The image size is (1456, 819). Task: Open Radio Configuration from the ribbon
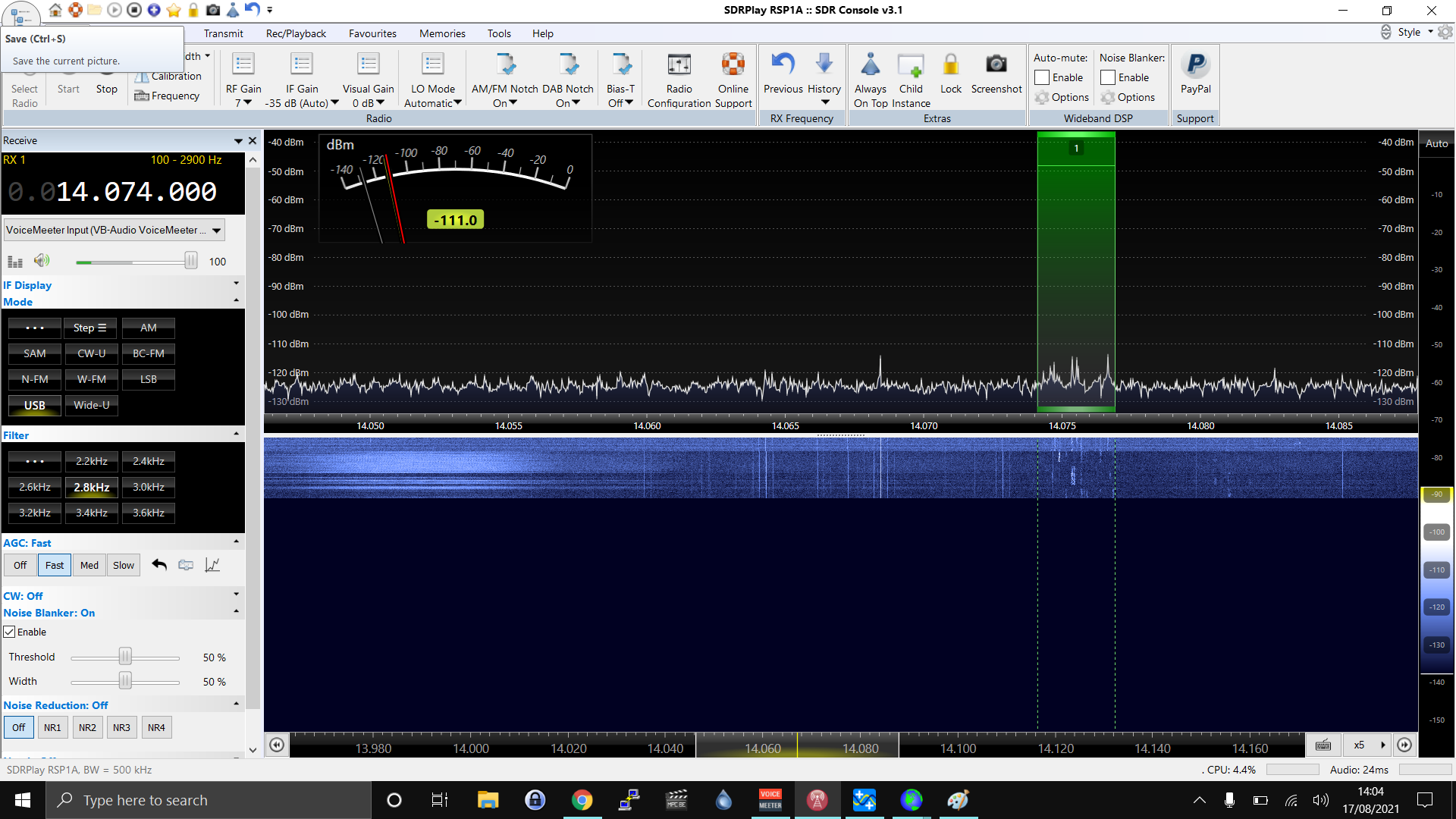[679, 65]
